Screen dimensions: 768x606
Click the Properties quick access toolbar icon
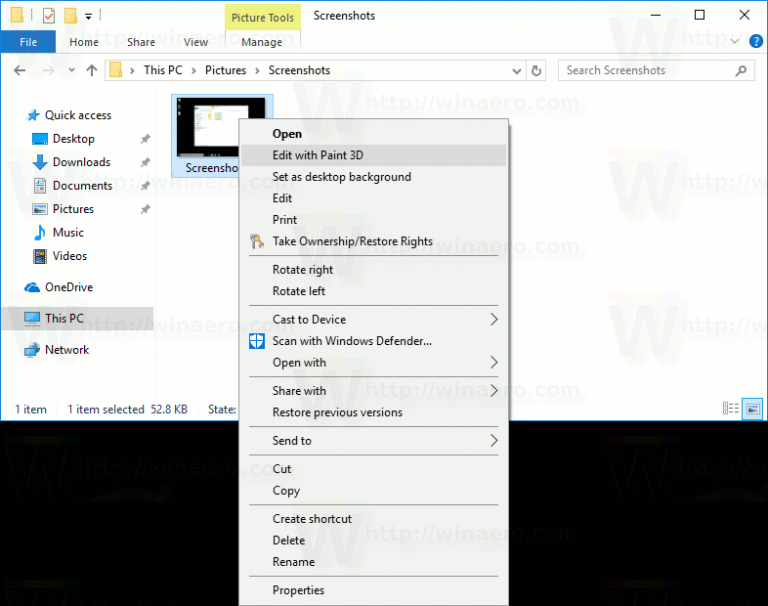coord(49,16)
